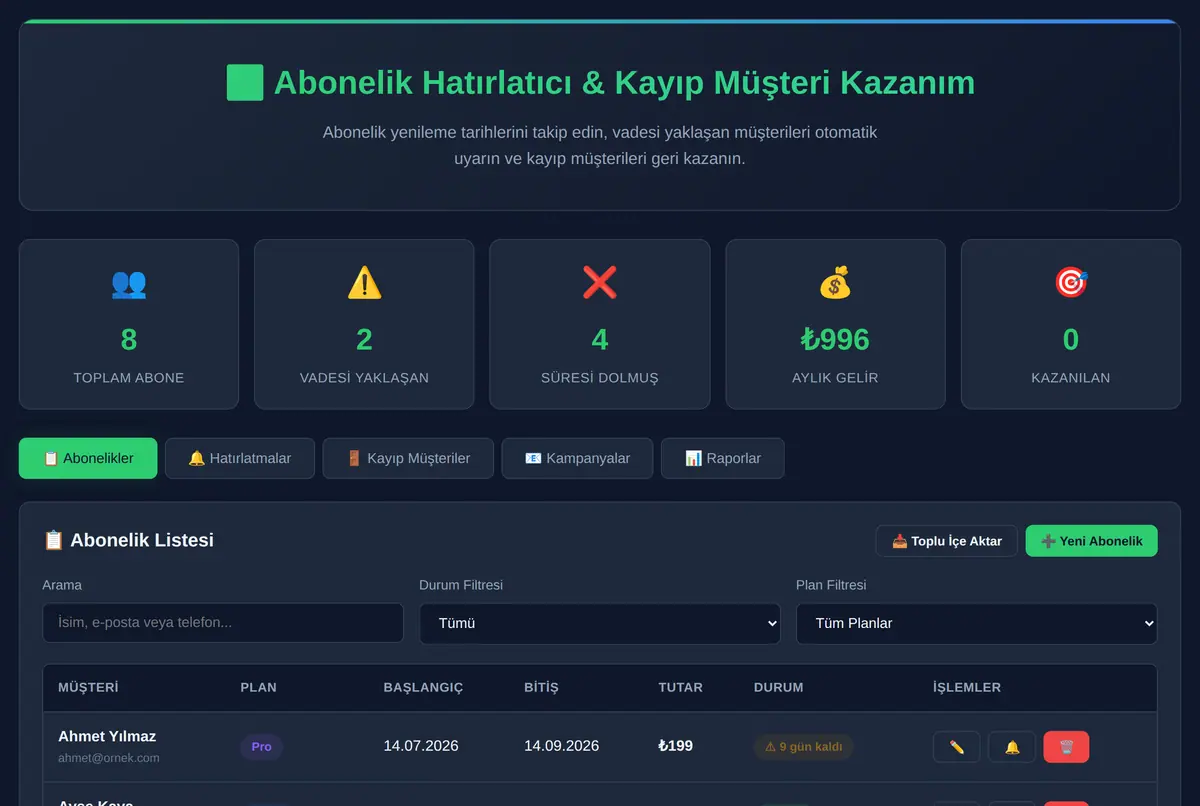Click the warning icon on Vadesi Yaklaşan card

pyautogui.click(x=364, y=283)
